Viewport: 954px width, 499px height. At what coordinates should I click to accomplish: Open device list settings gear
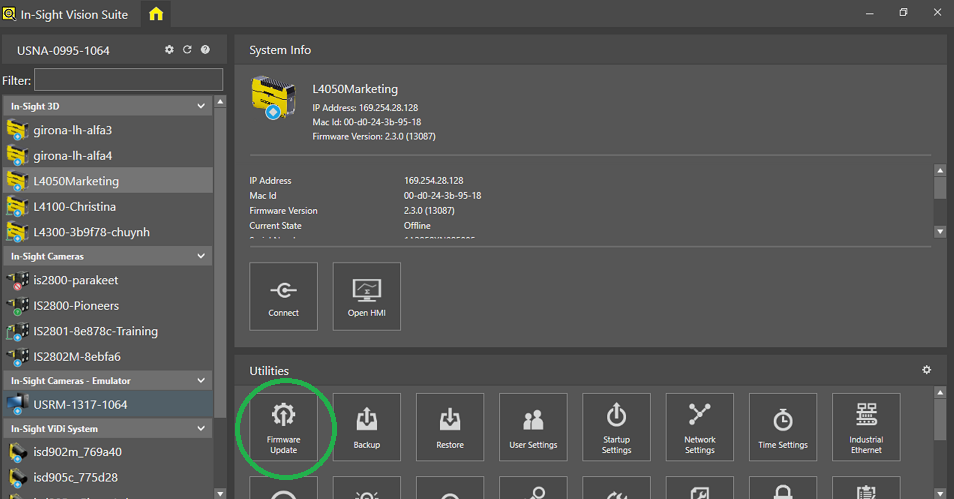[x=169, y=49]
